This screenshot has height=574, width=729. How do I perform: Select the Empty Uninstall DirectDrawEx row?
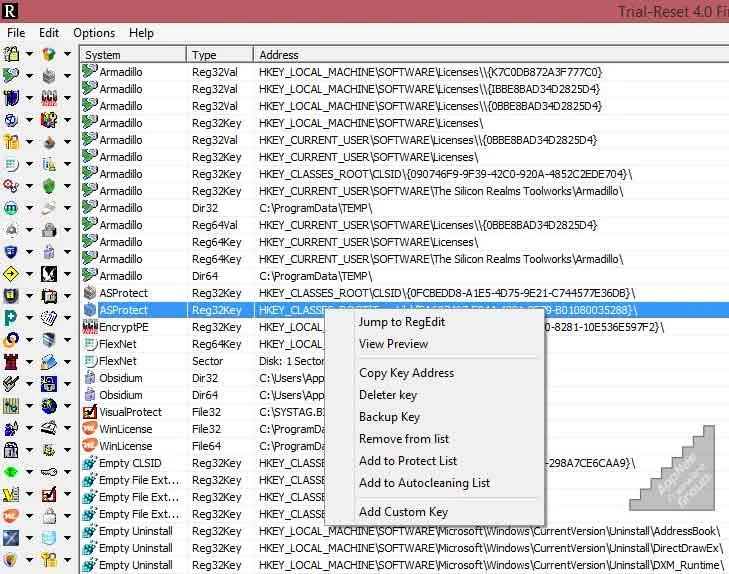[x=404, y=548]
